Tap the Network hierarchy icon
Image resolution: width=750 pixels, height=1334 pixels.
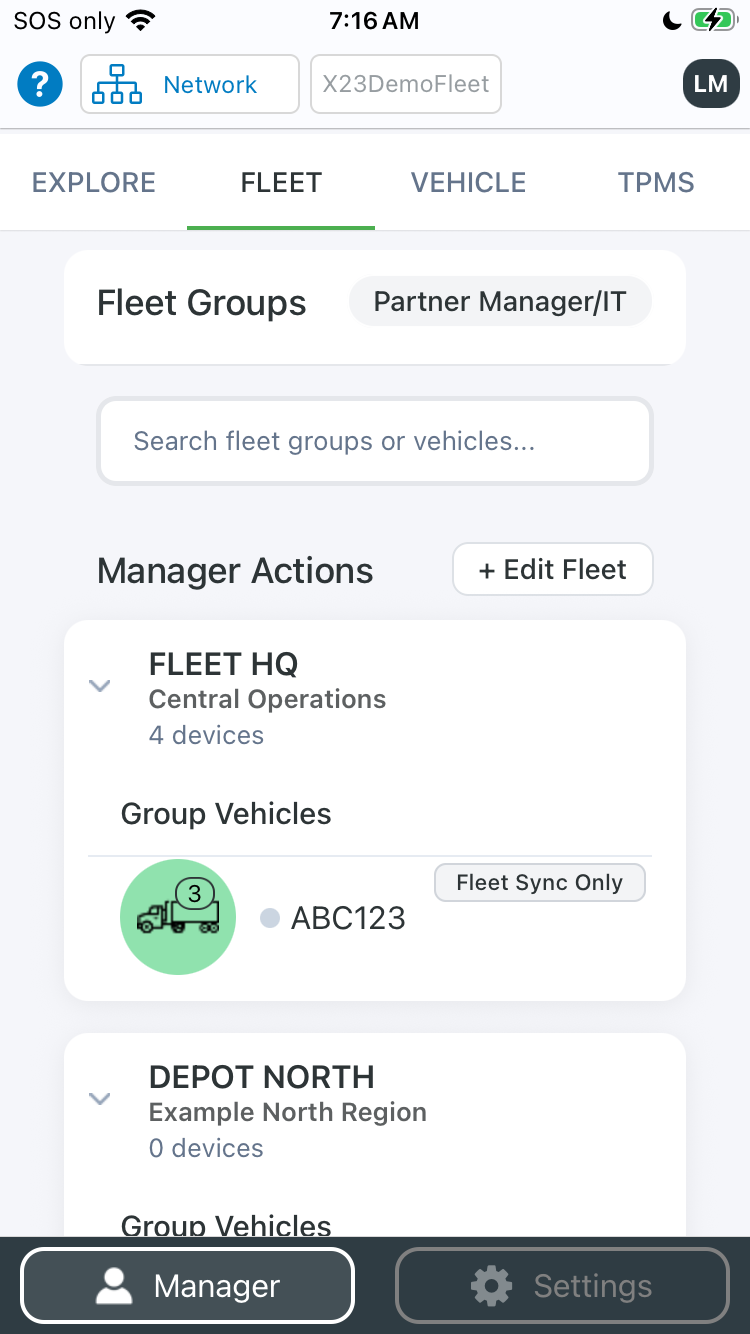pos(117,85)
